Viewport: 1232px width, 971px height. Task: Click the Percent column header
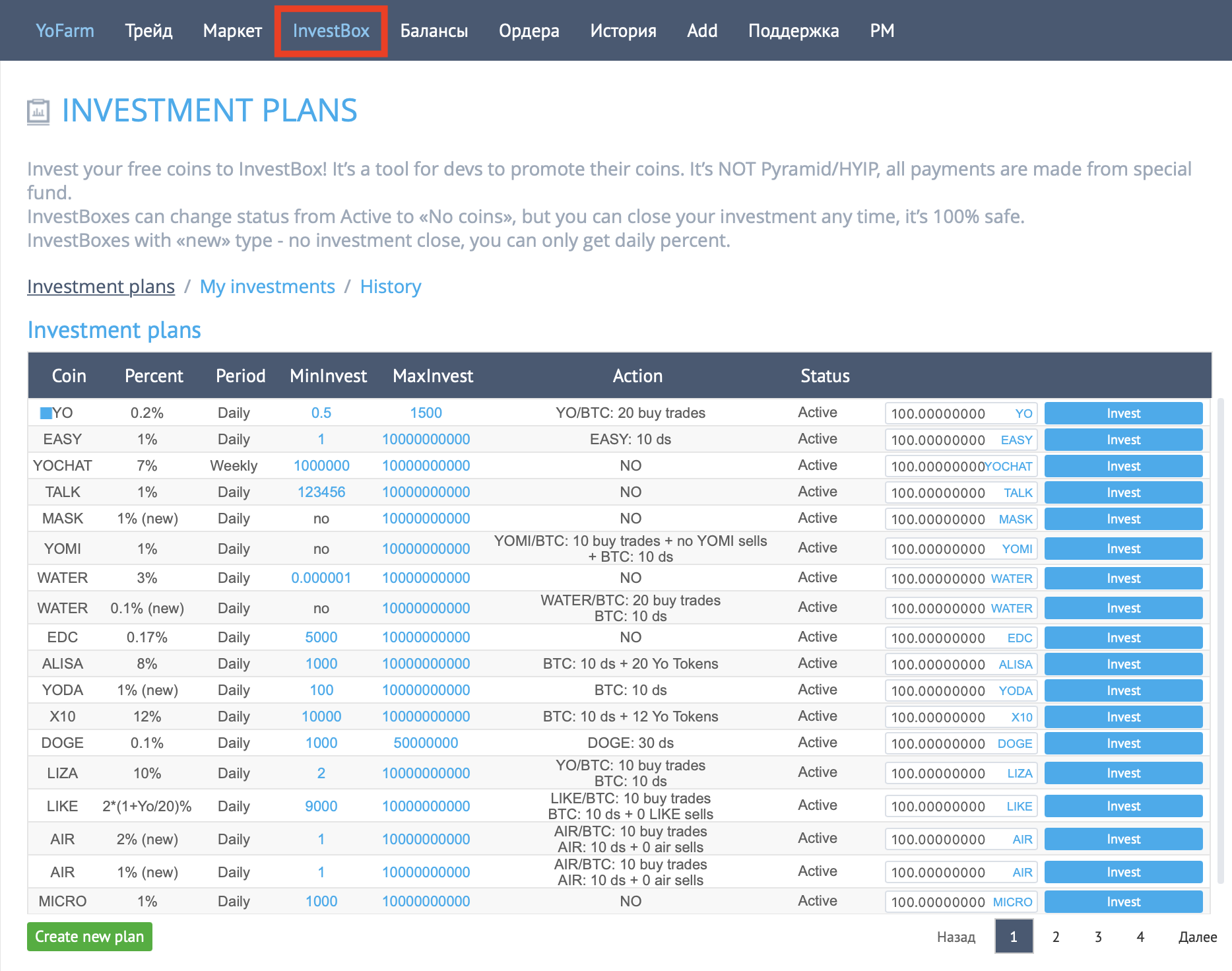pyautogui.click(x=154, y=376)
